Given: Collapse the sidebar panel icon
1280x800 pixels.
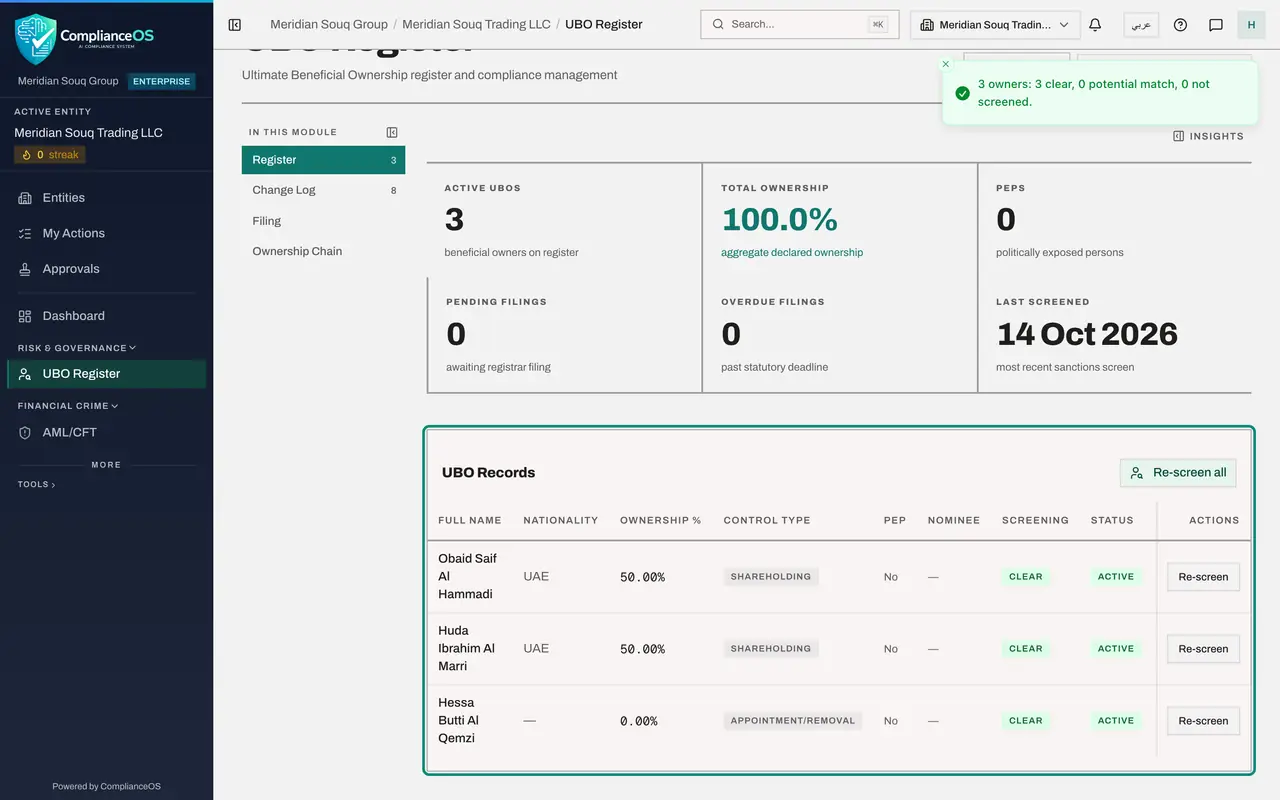Looking at the screenshot, I should point(235,24).
